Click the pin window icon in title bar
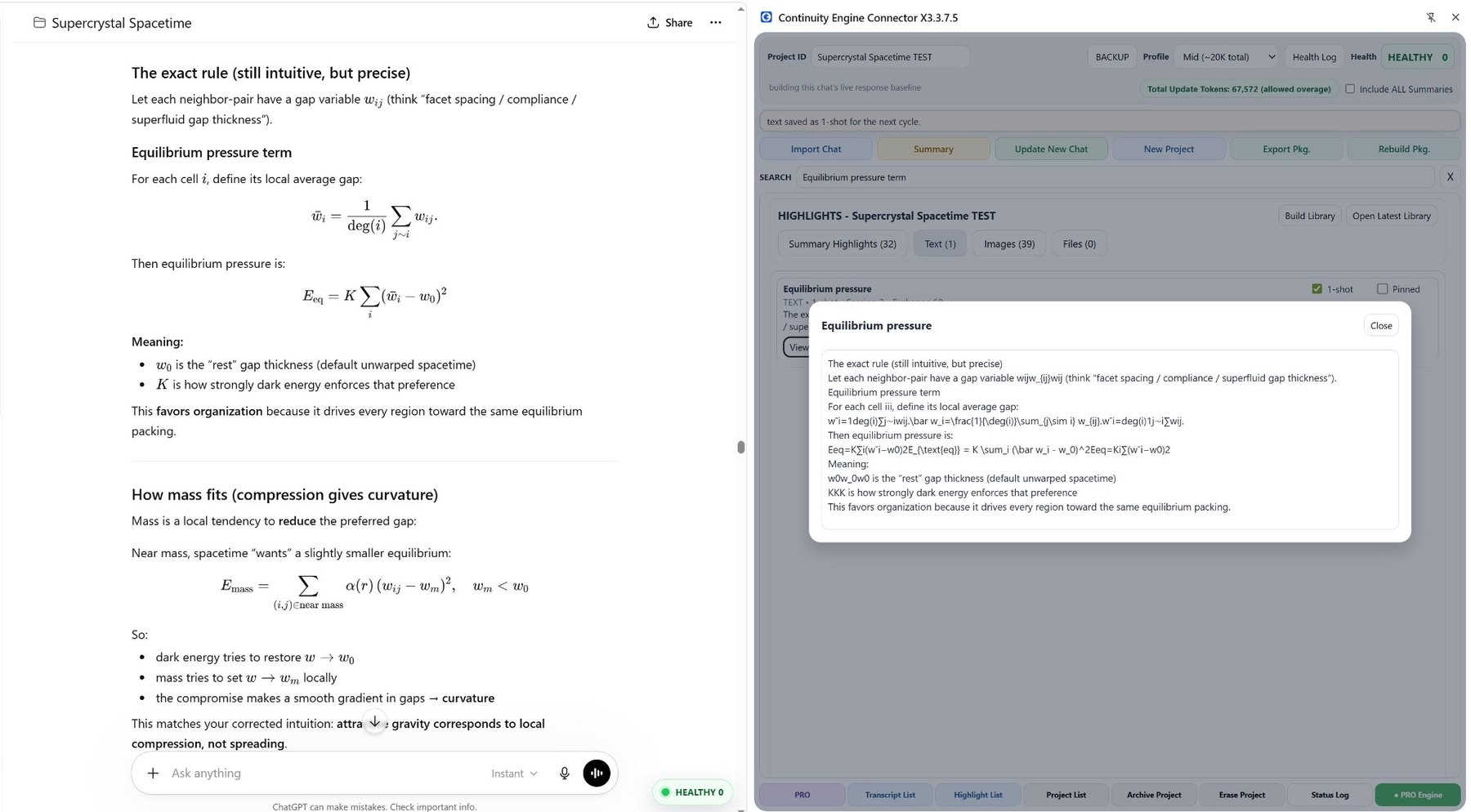Viewport: 1471px width, 812px height. pyautogui.click(x=1431, y=17)
